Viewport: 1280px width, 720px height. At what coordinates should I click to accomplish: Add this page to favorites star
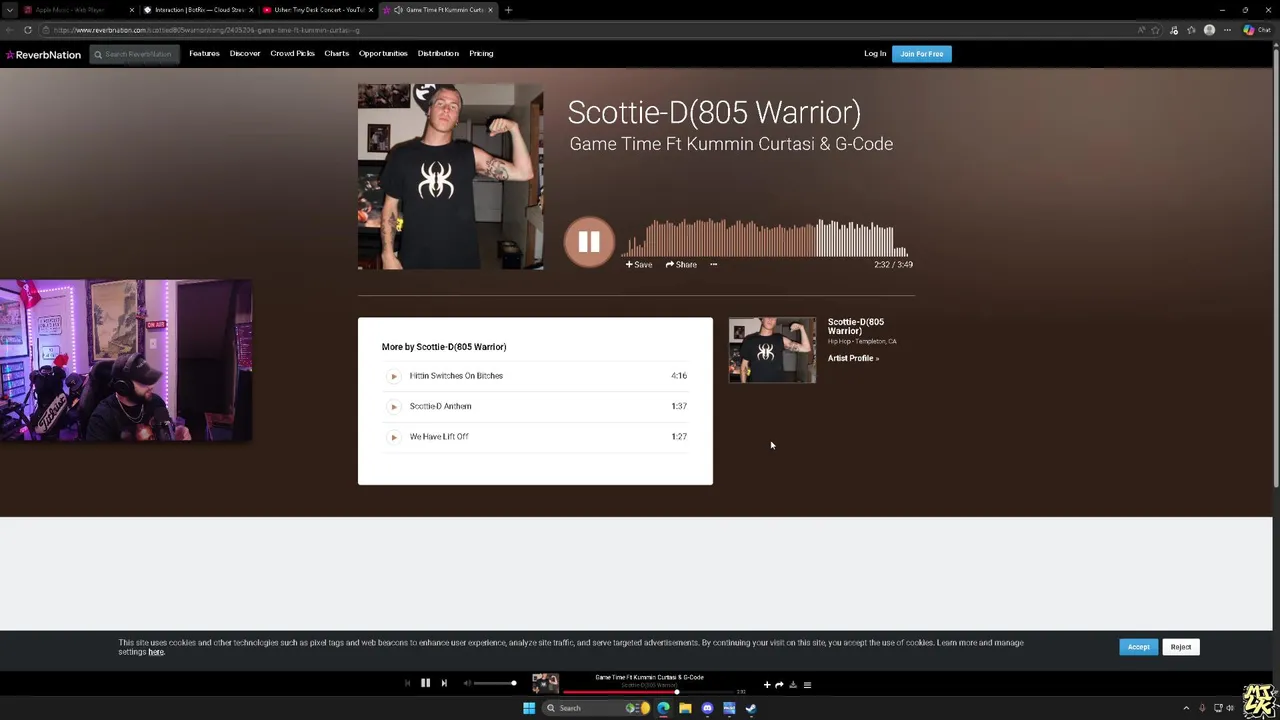click(1155, 30)
